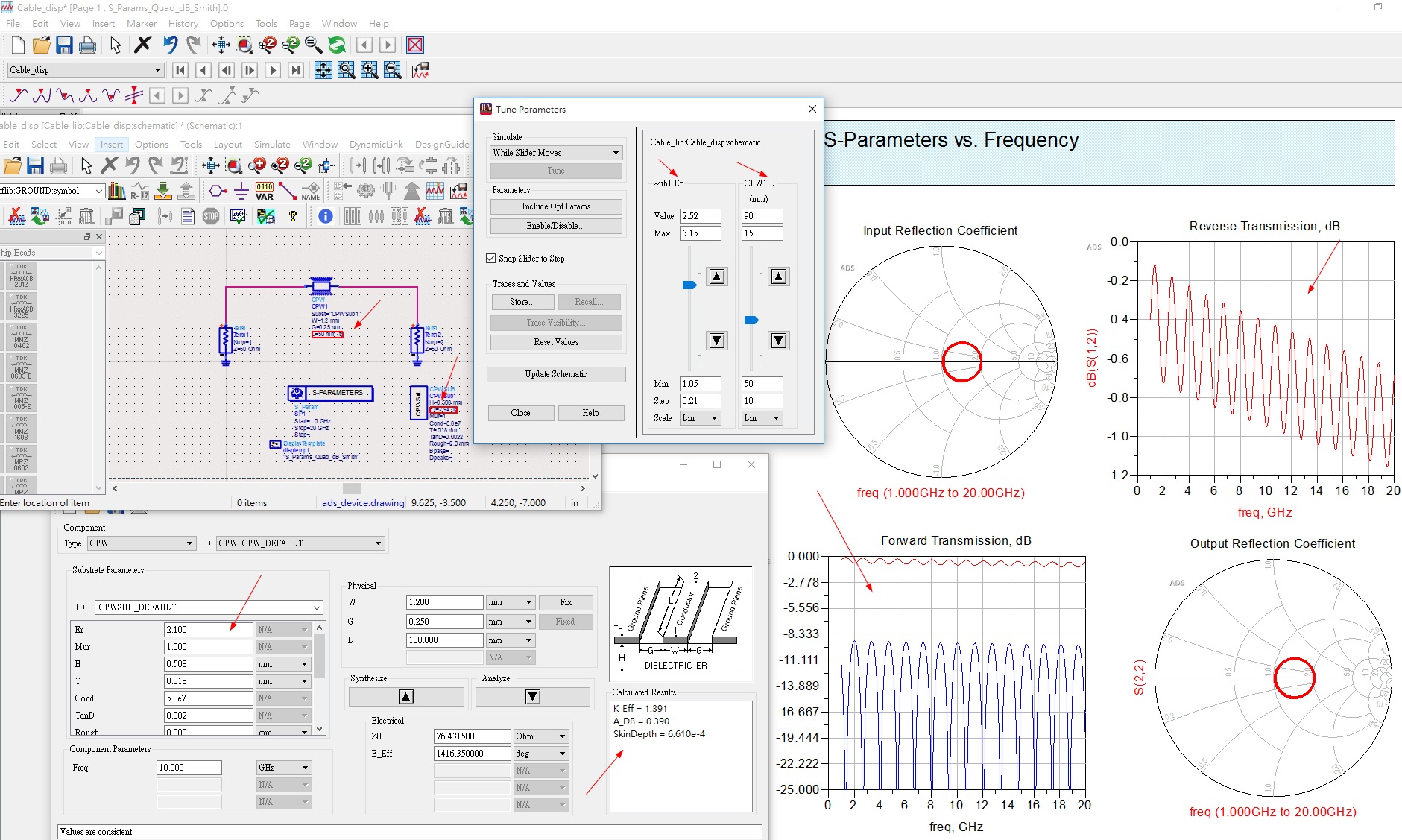This screenshot has width=1402, height=840.
Task: Insert Ground symbol in schematic toolbar
Action: [x=241, y=191]
